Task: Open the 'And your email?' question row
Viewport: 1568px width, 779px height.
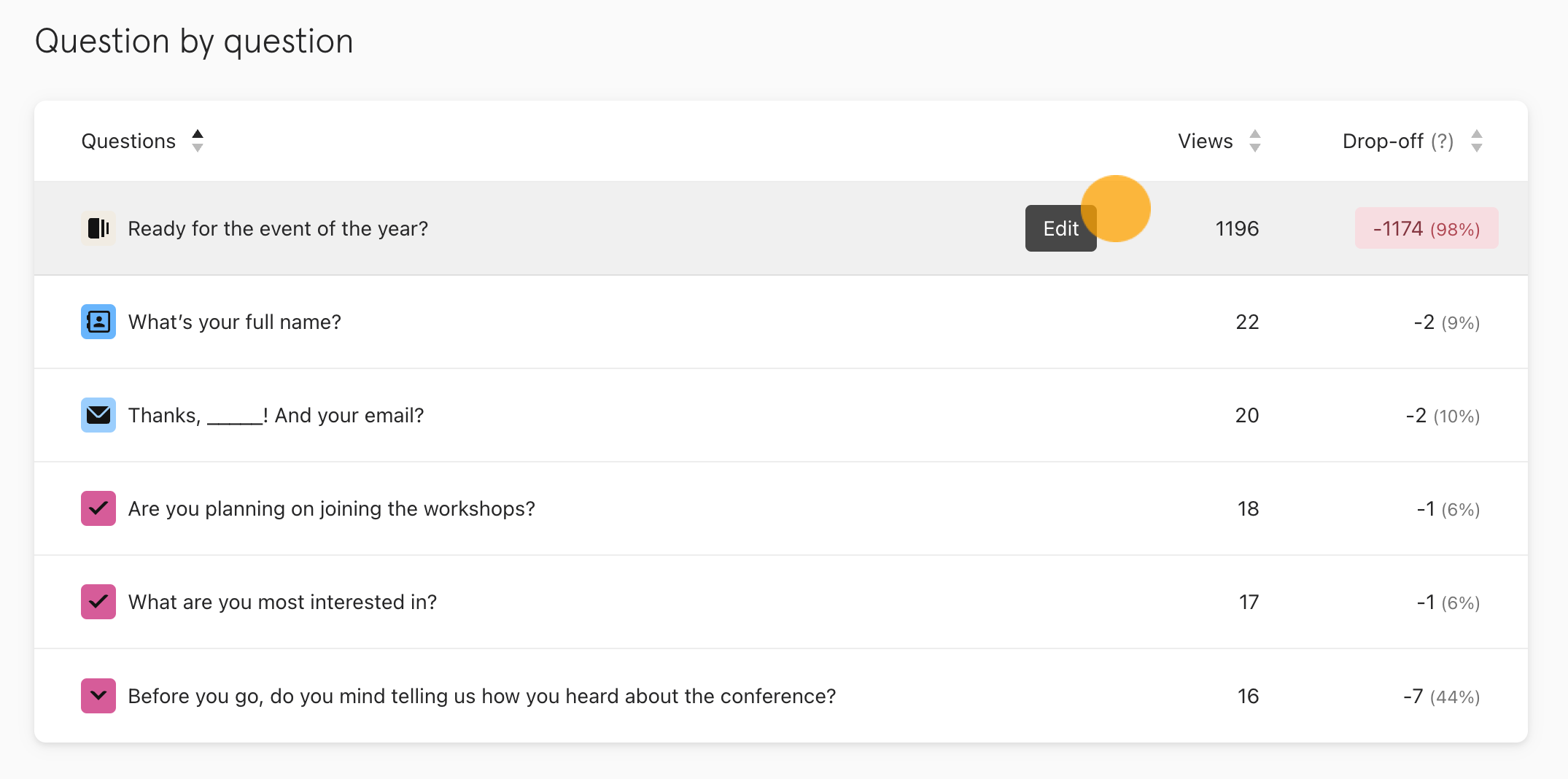Action: pos(276,416)
